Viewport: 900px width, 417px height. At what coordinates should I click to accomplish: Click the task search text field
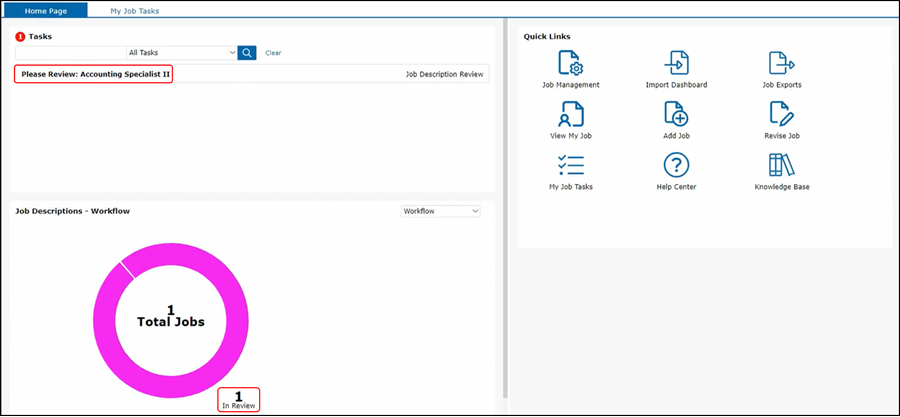70,52
